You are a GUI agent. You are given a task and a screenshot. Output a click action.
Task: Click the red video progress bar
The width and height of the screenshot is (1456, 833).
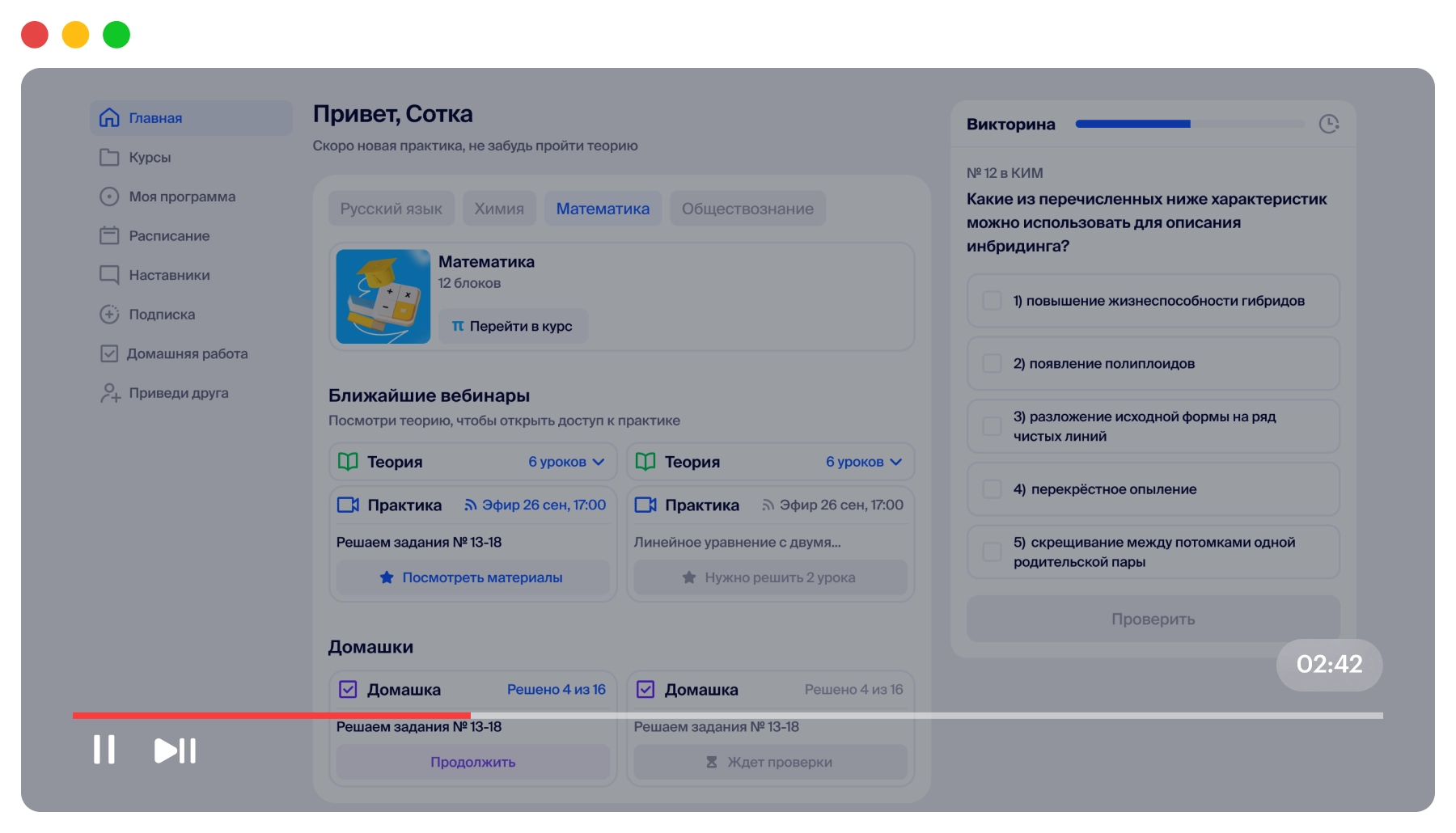coord(271,716)
